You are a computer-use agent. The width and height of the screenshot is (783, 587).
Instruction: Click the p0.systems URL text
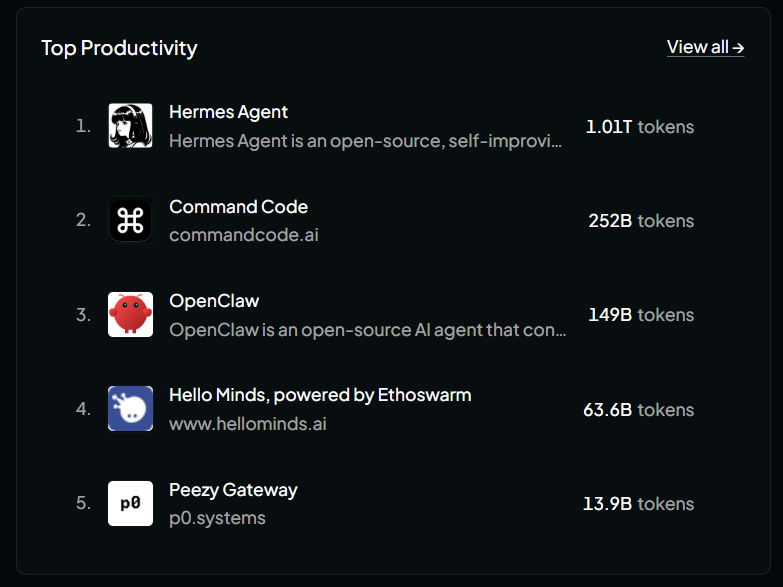click(x=217, y=518)
